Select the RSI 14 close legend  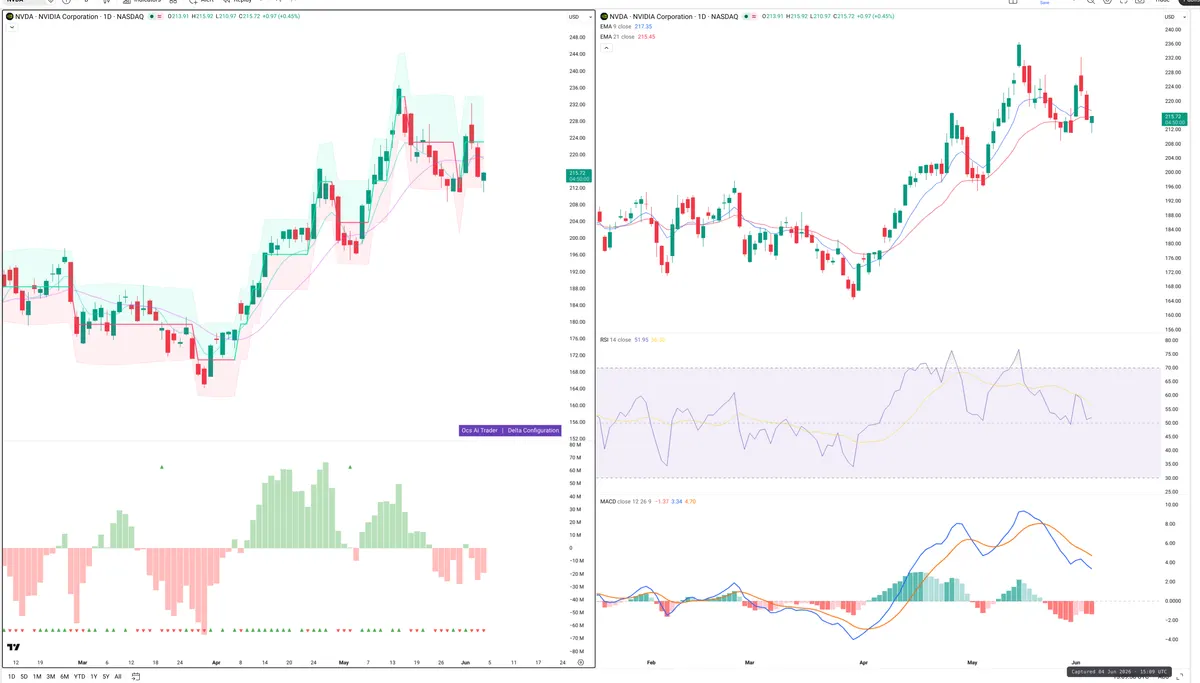[x=631, y=340]
